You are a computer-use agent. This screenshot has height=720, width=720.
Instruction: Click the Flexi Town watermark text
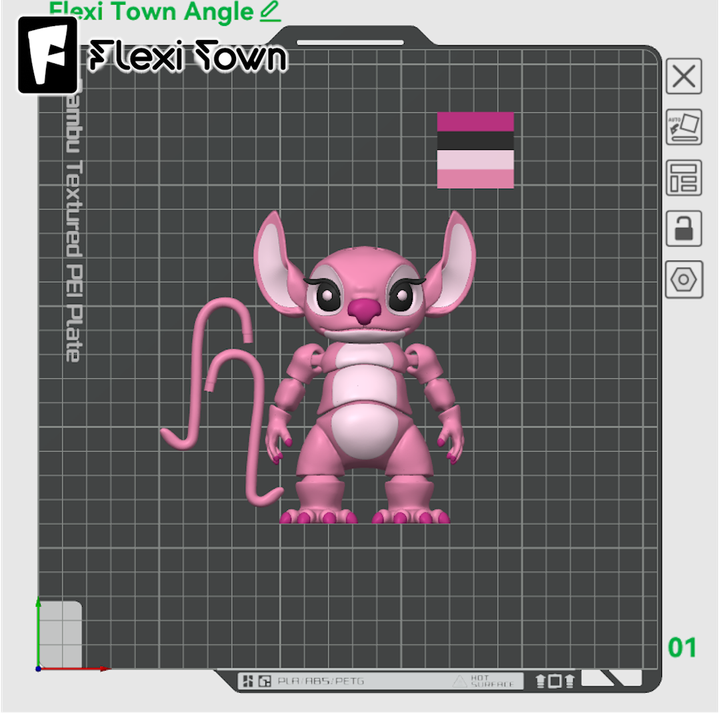coord(188,56)
